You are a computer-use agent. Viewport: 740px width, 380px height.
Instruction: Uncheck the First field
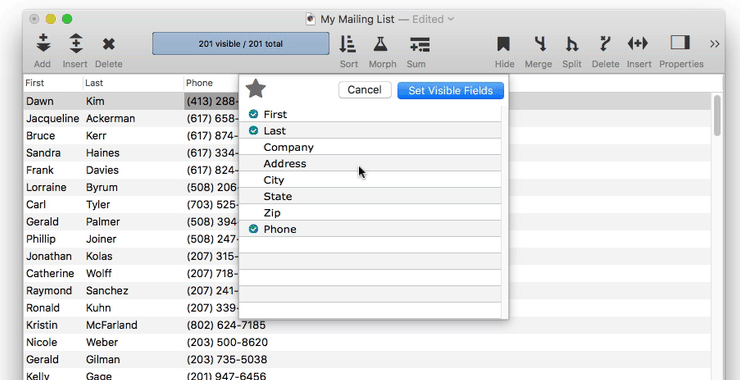click(253, 114)
